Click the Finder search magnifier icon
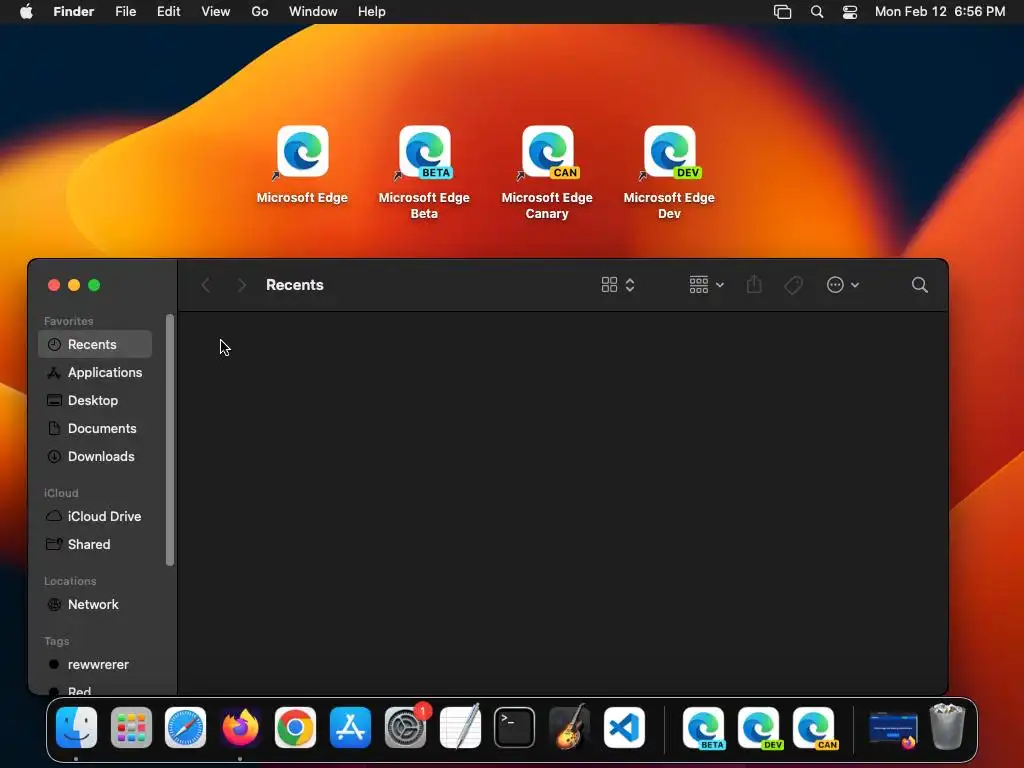The image size is (1024, 768). tap(920, 285)
